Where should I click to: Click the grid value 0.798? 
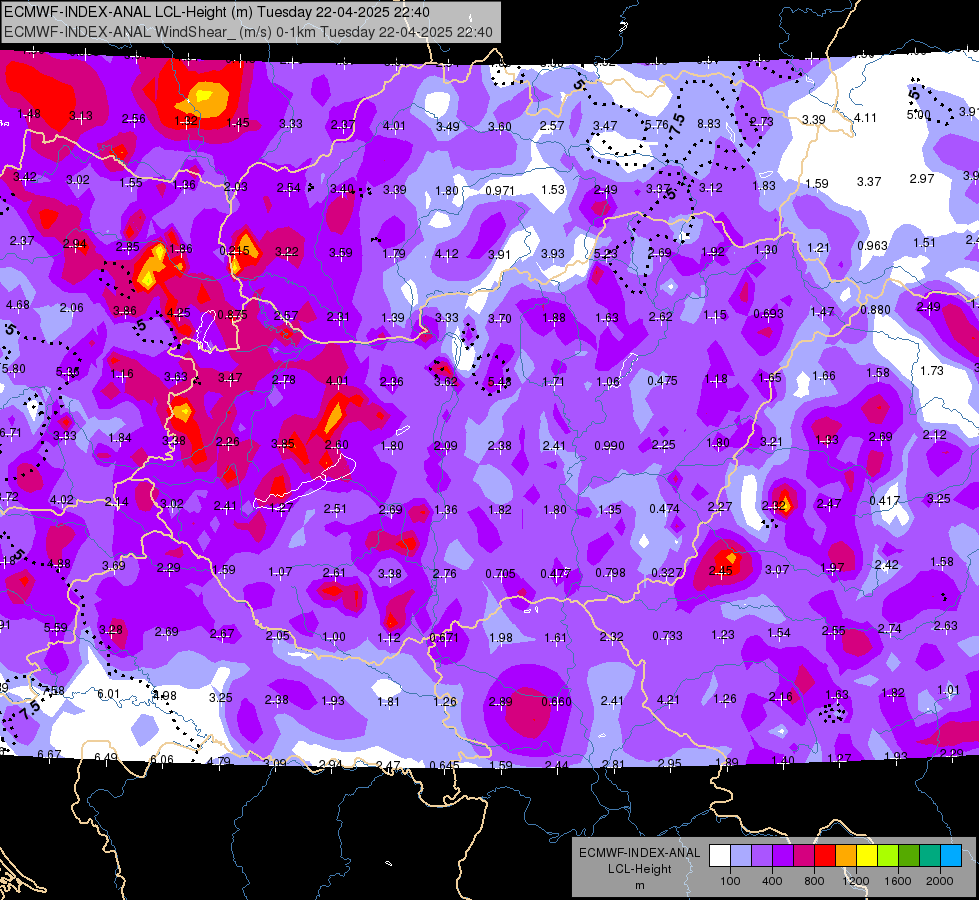coord(611,573)
